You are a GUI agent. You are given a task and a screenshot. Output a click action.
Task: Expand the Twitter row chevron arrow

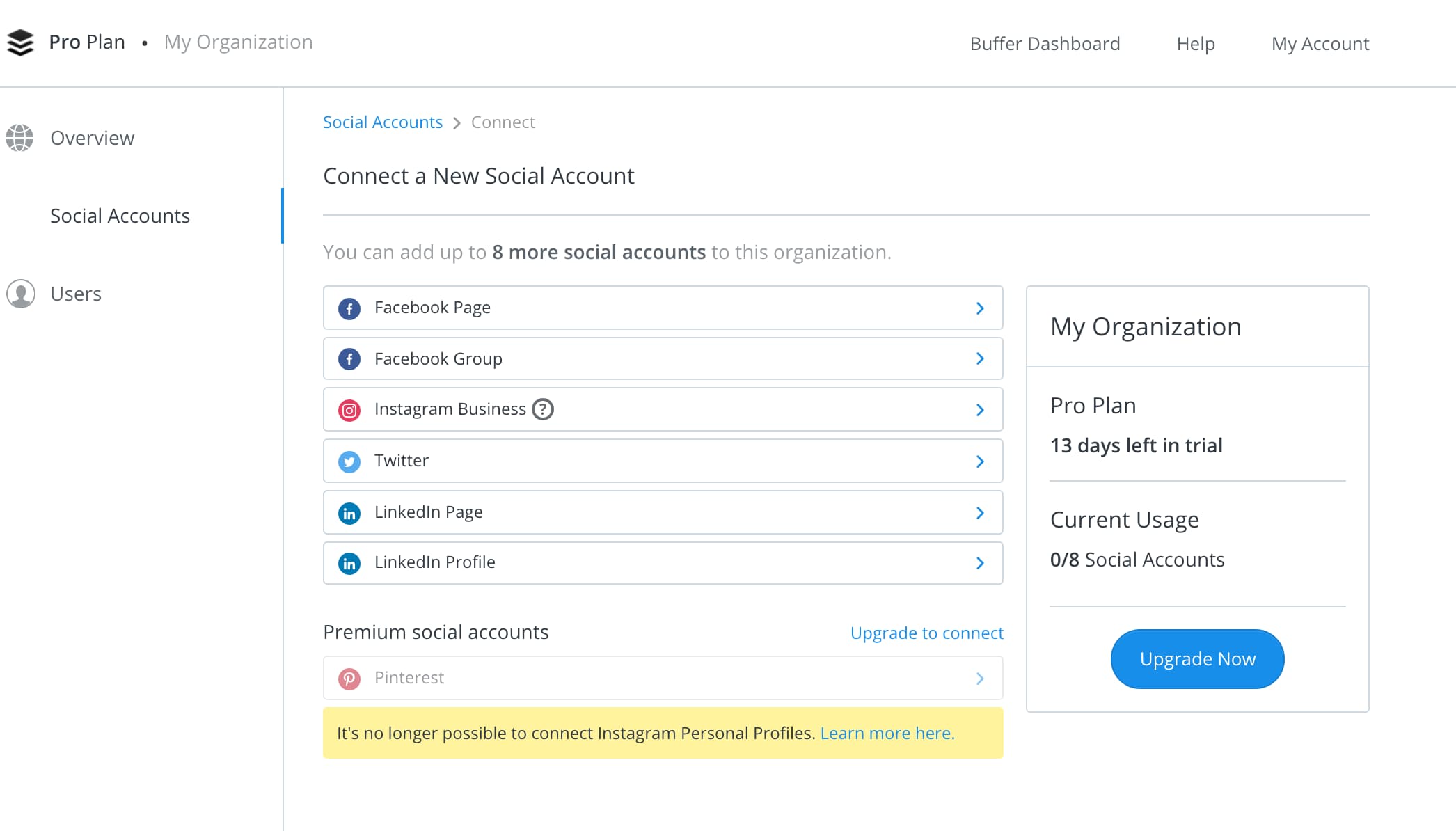click(980, 461)
